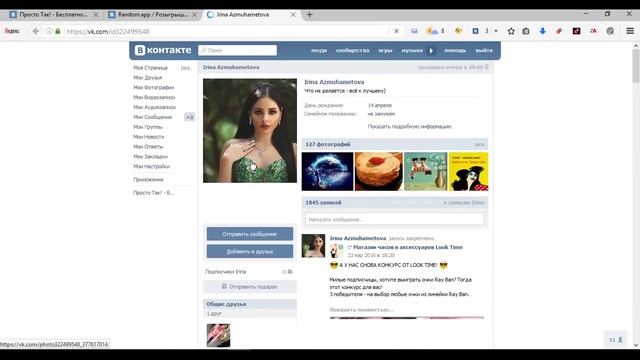Click the padlock site security icon
The width and height of the screenshot is (640, 360).
click(58, 31)
